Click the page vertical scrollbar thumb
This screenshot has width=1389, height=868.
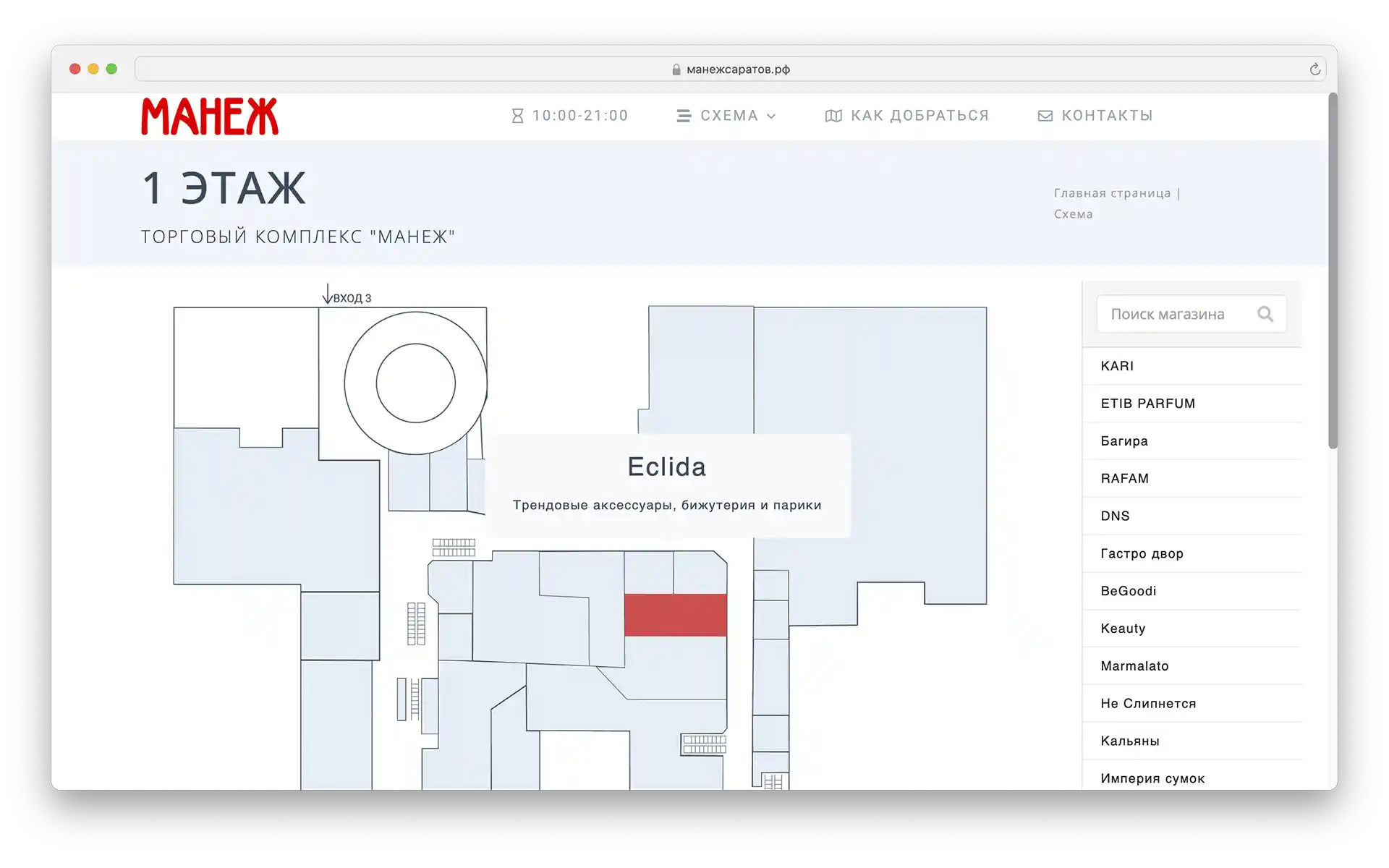click(x=1333, y=271)
